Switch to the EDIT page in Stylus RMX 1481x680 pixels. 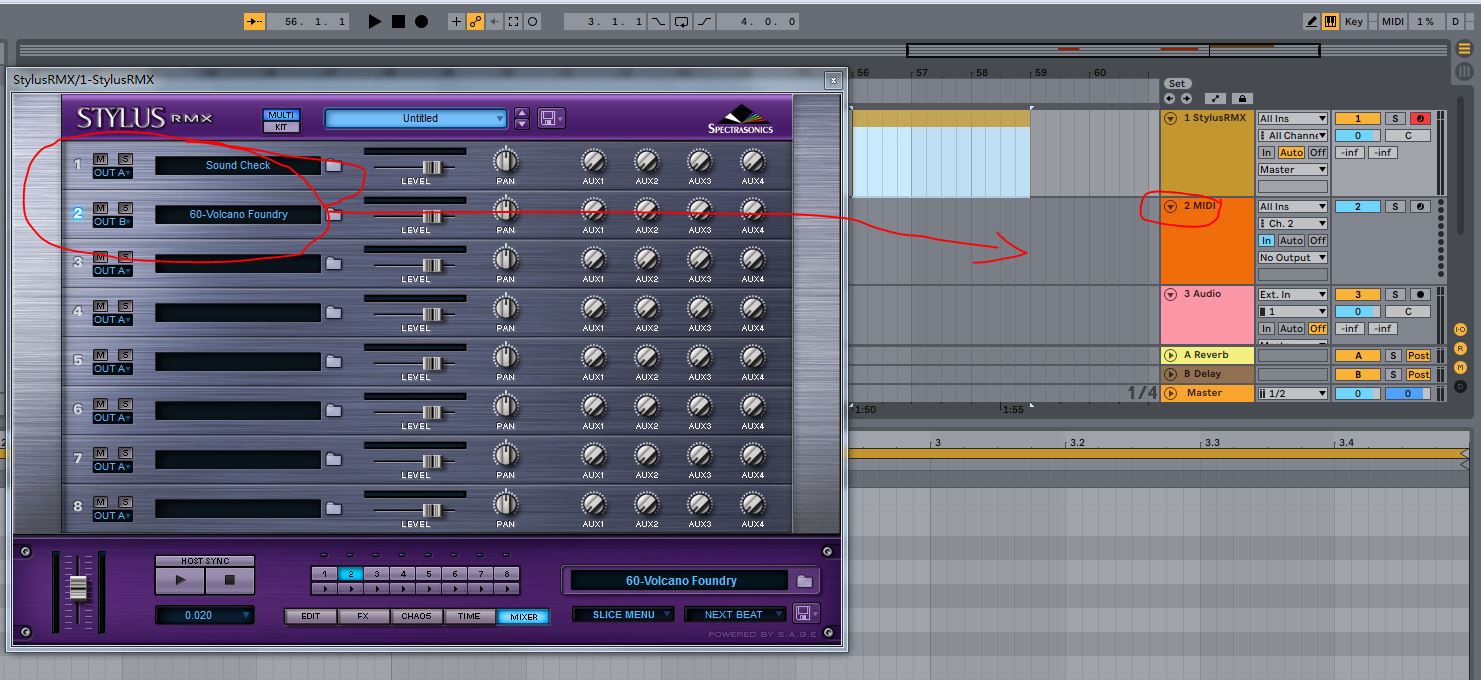pyautogui.click(x=311, y=616)
